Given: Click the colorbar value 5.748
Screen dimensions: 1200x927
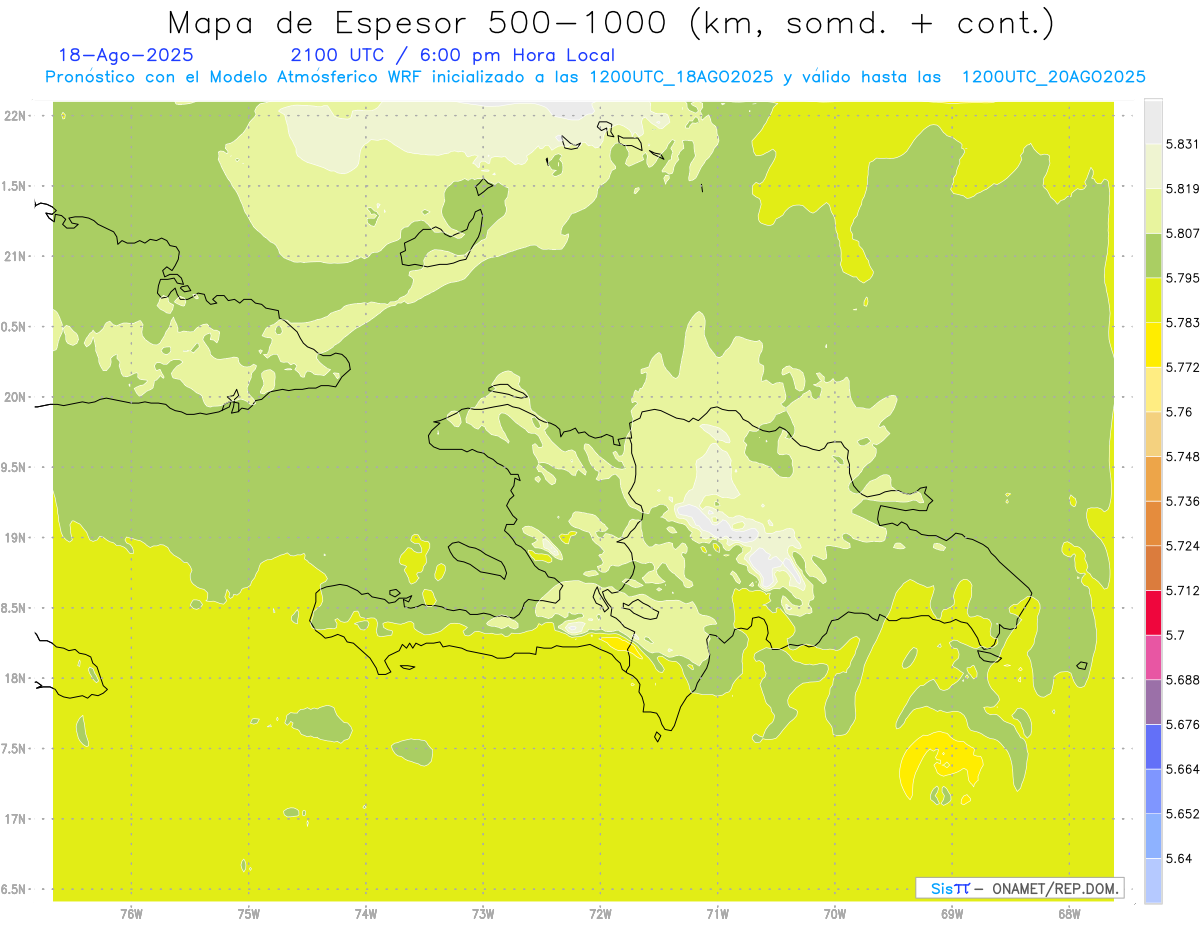Looking at the screenshot, I should point(1183,456).
